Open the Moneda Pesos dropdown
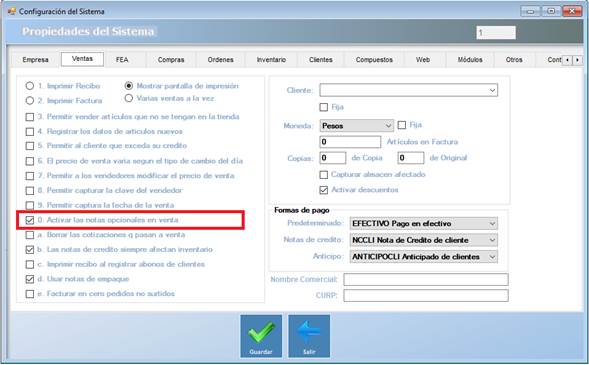 pos(356,125)
